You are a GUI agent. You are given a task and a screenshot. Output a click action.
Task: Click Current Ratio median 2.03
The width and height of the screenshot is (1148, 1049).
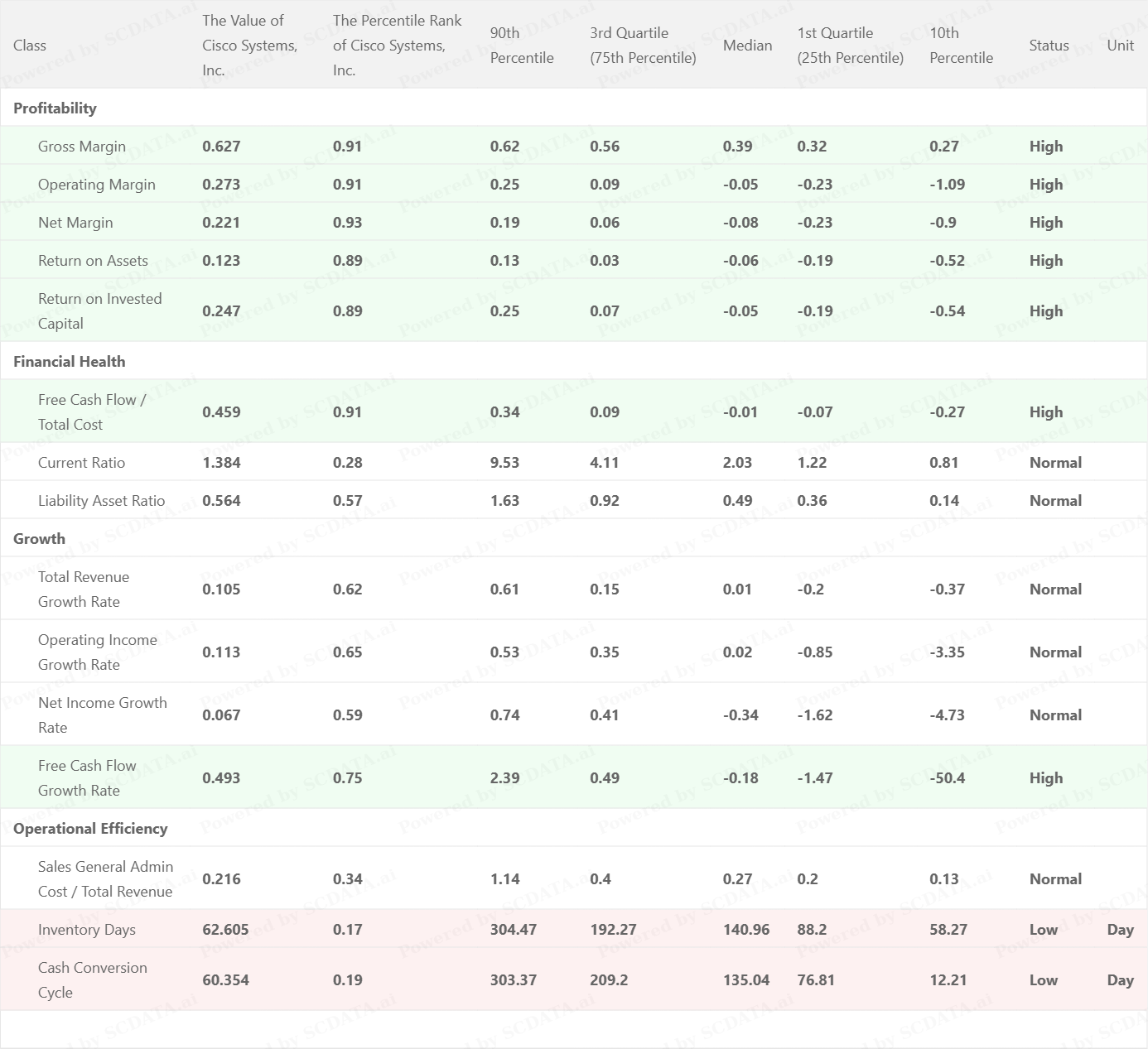click(x=737, y=463)
